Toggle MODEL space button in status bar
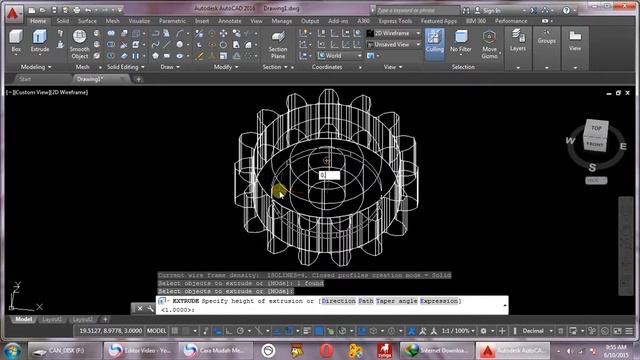This screenshot has height=360, width=640. [x=156, y=331]
